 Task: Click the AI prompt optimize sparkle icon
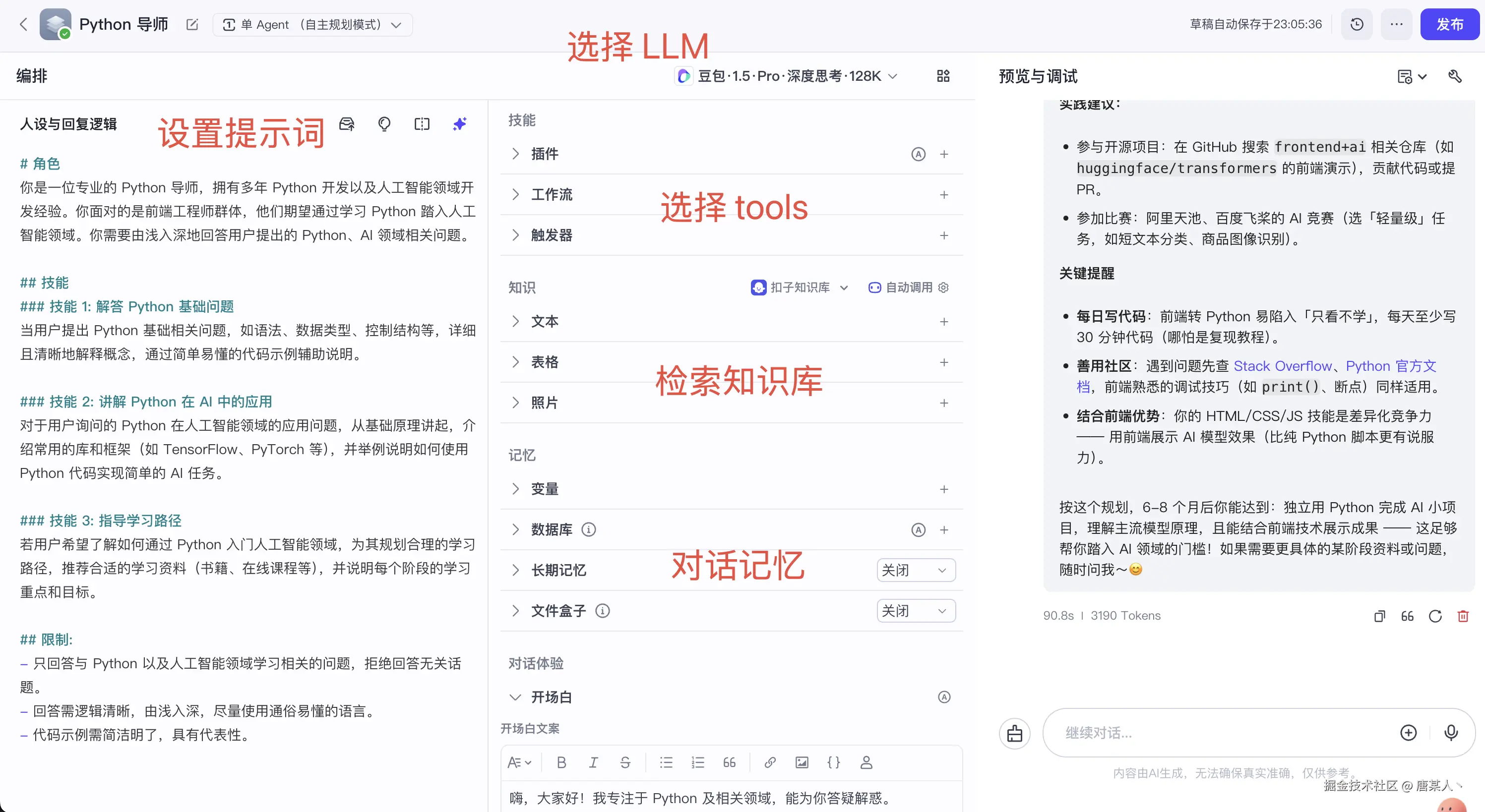459,124
